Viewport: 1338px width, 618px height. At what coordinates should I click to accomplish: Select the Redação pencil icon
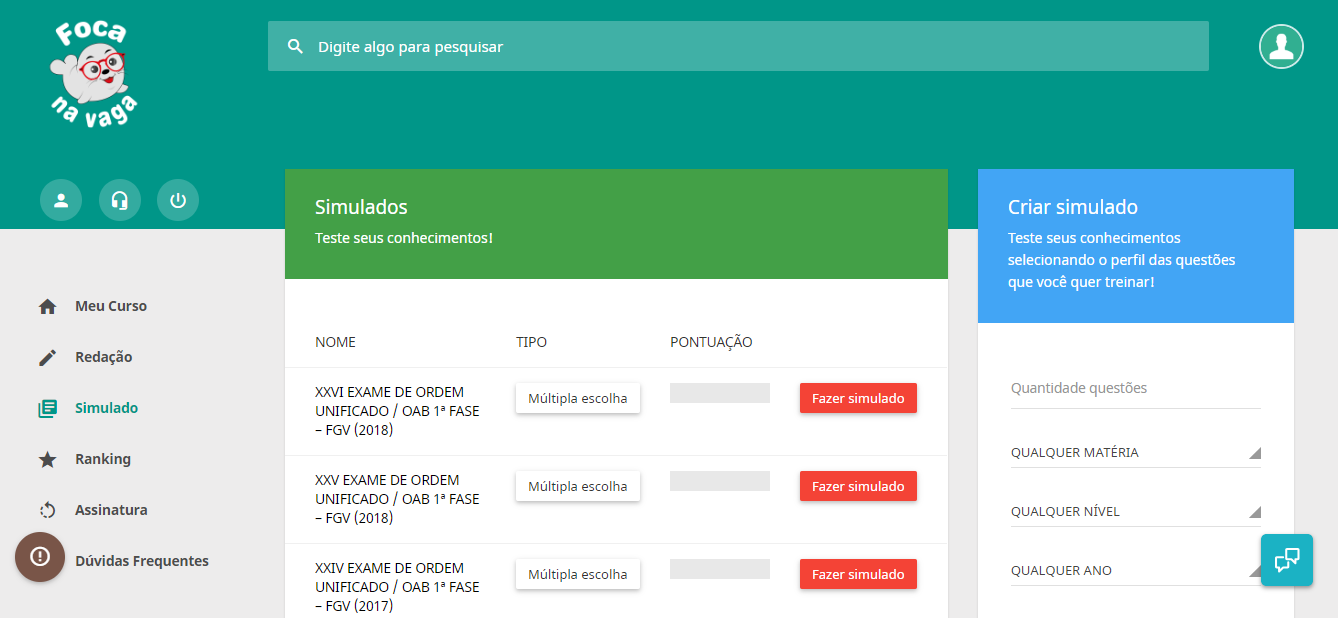coord(46,356)
